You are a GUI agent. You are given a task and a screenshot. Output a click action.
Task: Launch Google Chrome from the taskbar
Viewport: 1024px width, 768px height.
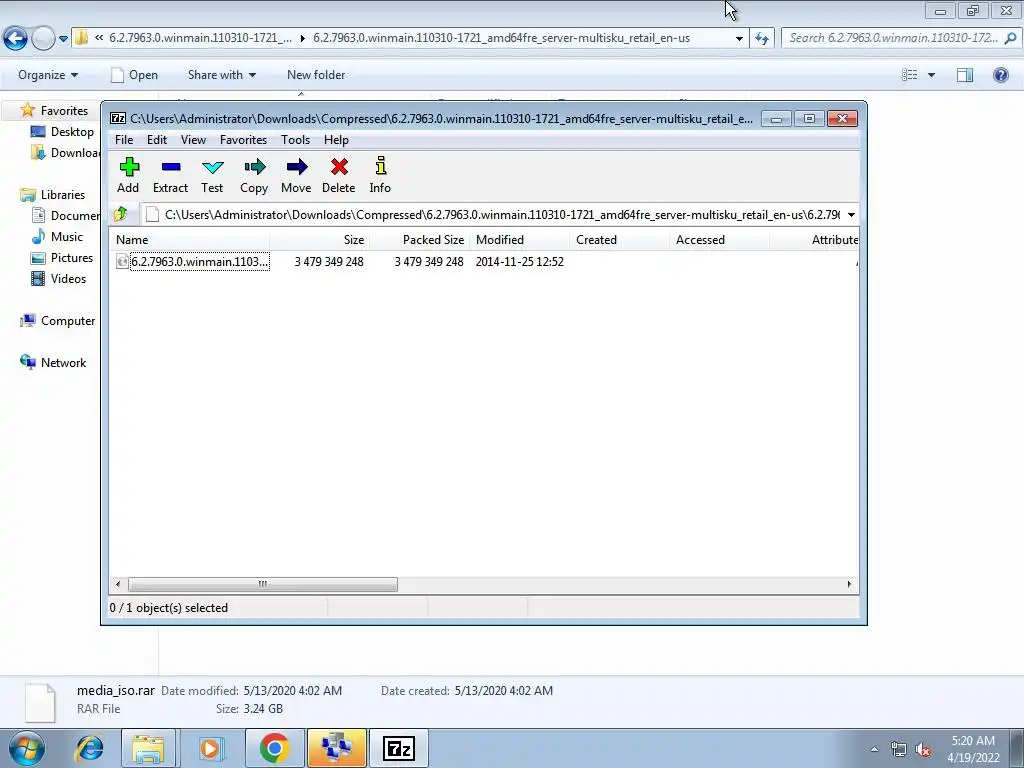click(274, 748)
